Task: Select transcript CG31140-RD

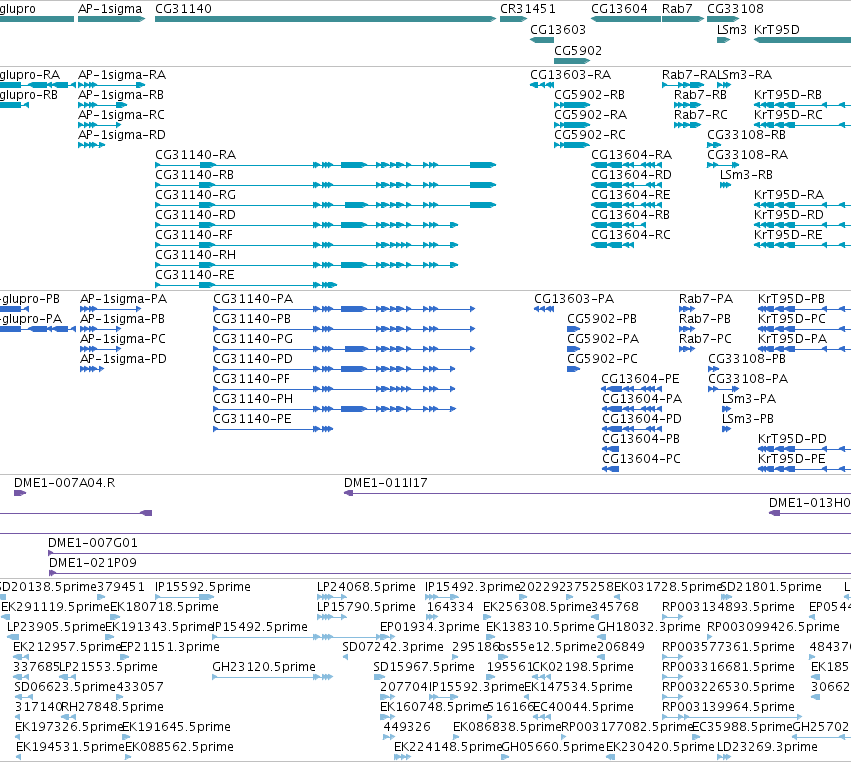Action: coord(307,225)
